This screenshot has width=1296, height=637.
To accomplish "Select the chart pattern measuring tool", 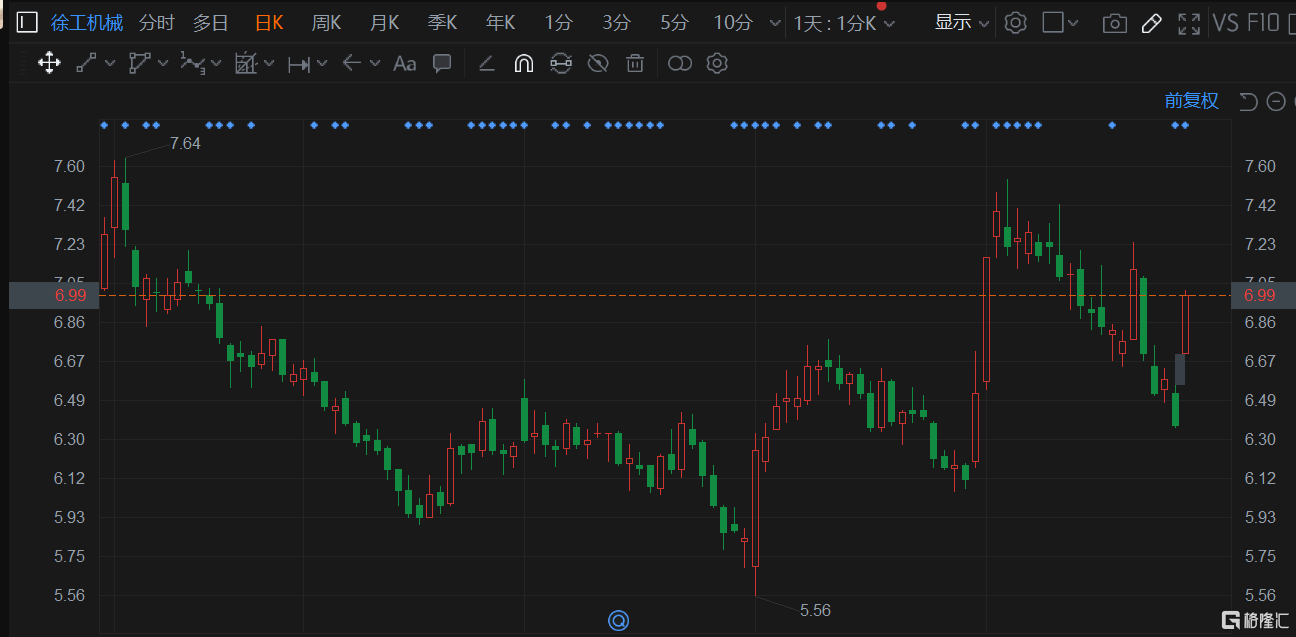I will 245,64.
